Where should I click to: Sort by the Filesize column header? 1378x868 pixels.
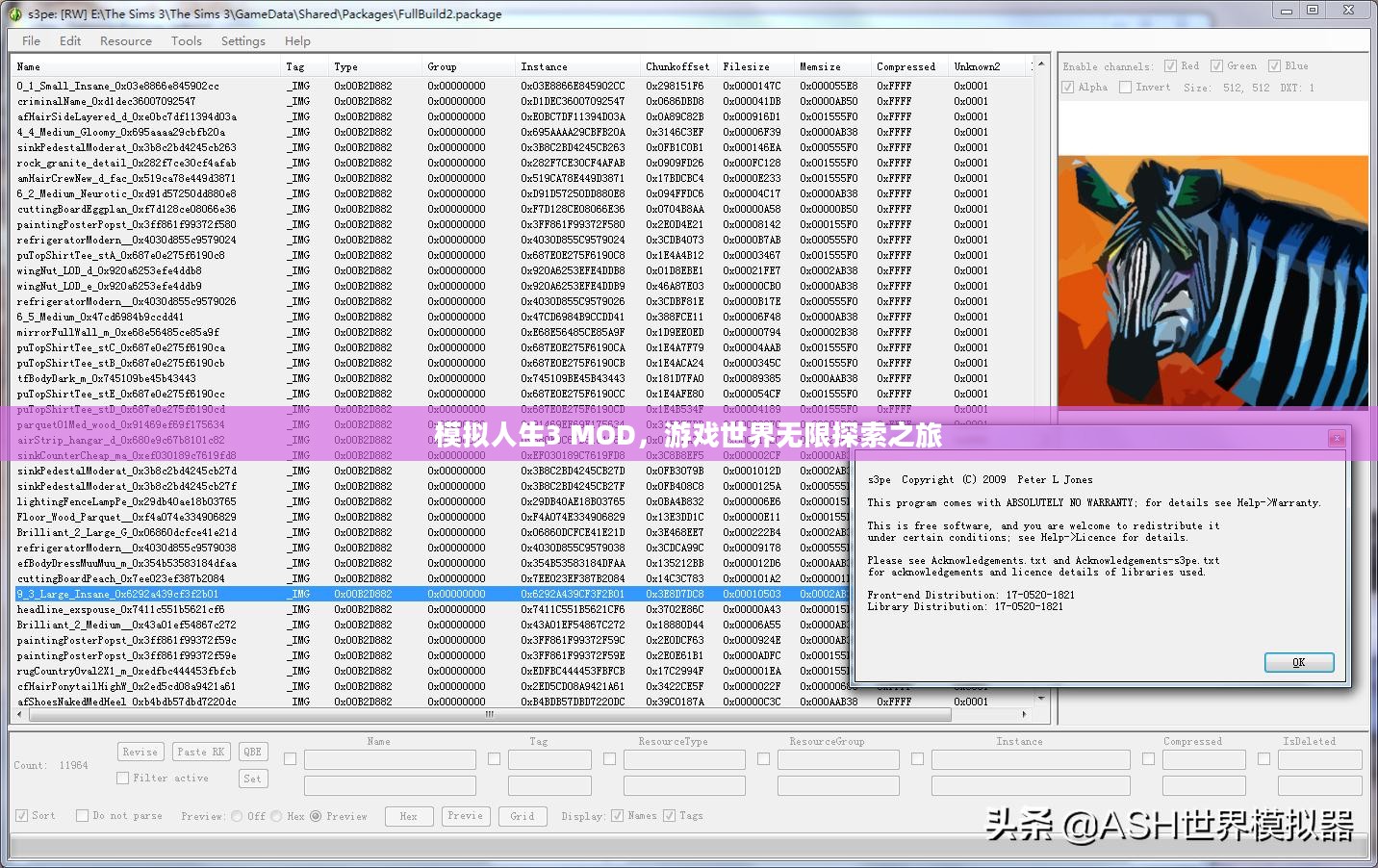(756, 66)
